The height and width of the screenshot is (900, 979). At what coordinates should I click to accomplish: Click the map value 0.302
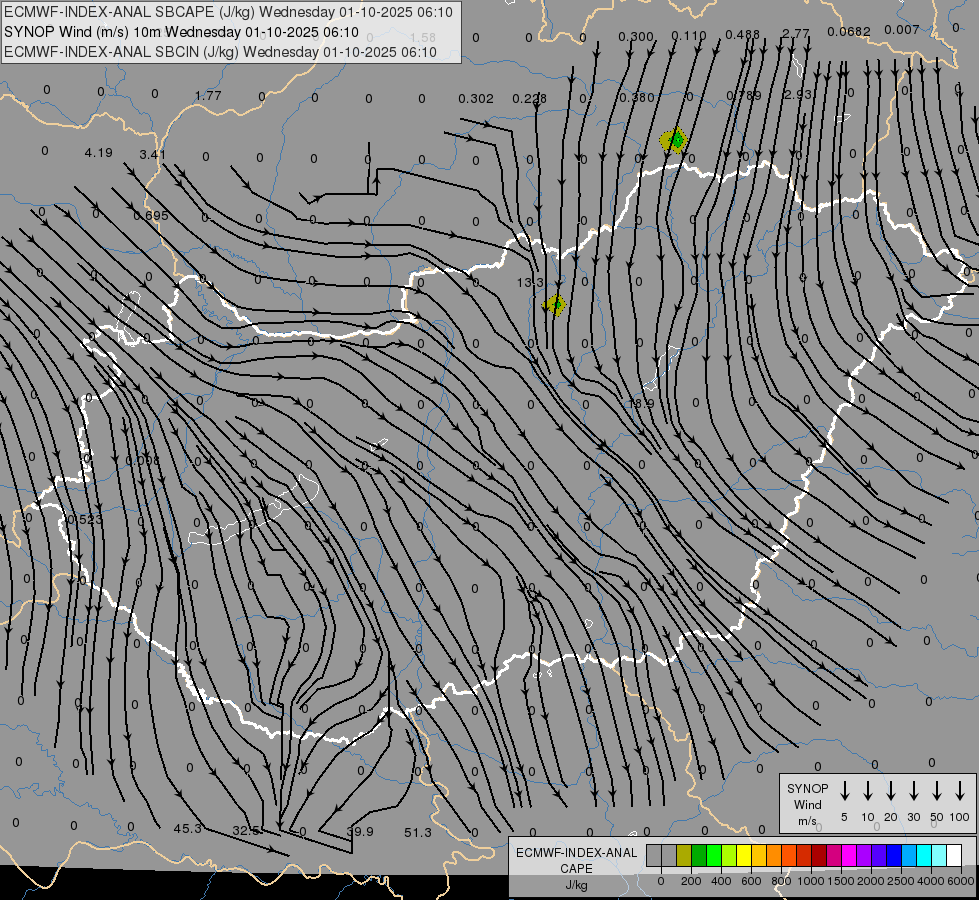click(x=476, y=99)
